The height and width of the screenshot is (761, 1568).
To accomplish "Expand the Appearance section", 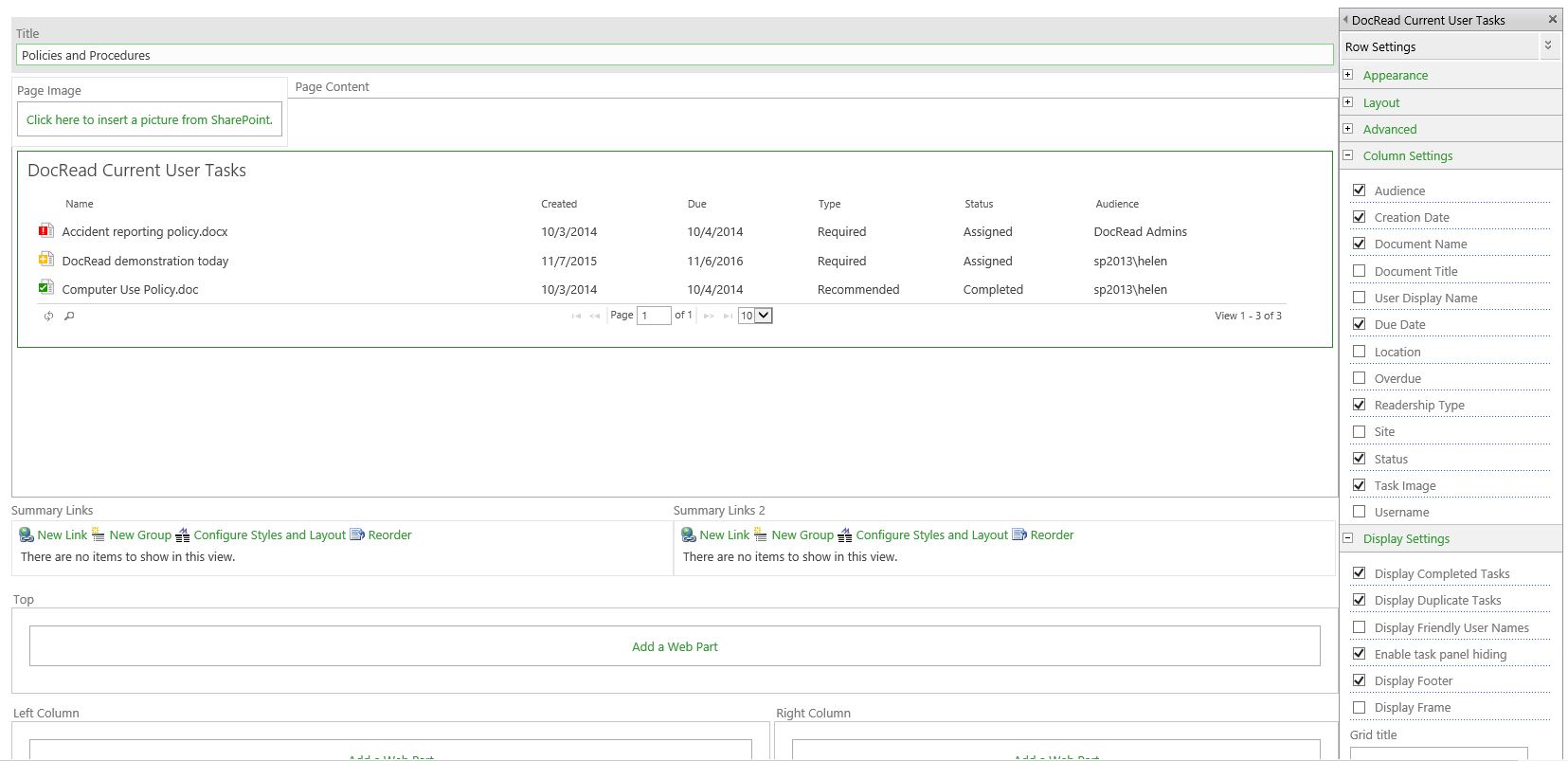I will pyautogui.click(x=1348, y=75).
